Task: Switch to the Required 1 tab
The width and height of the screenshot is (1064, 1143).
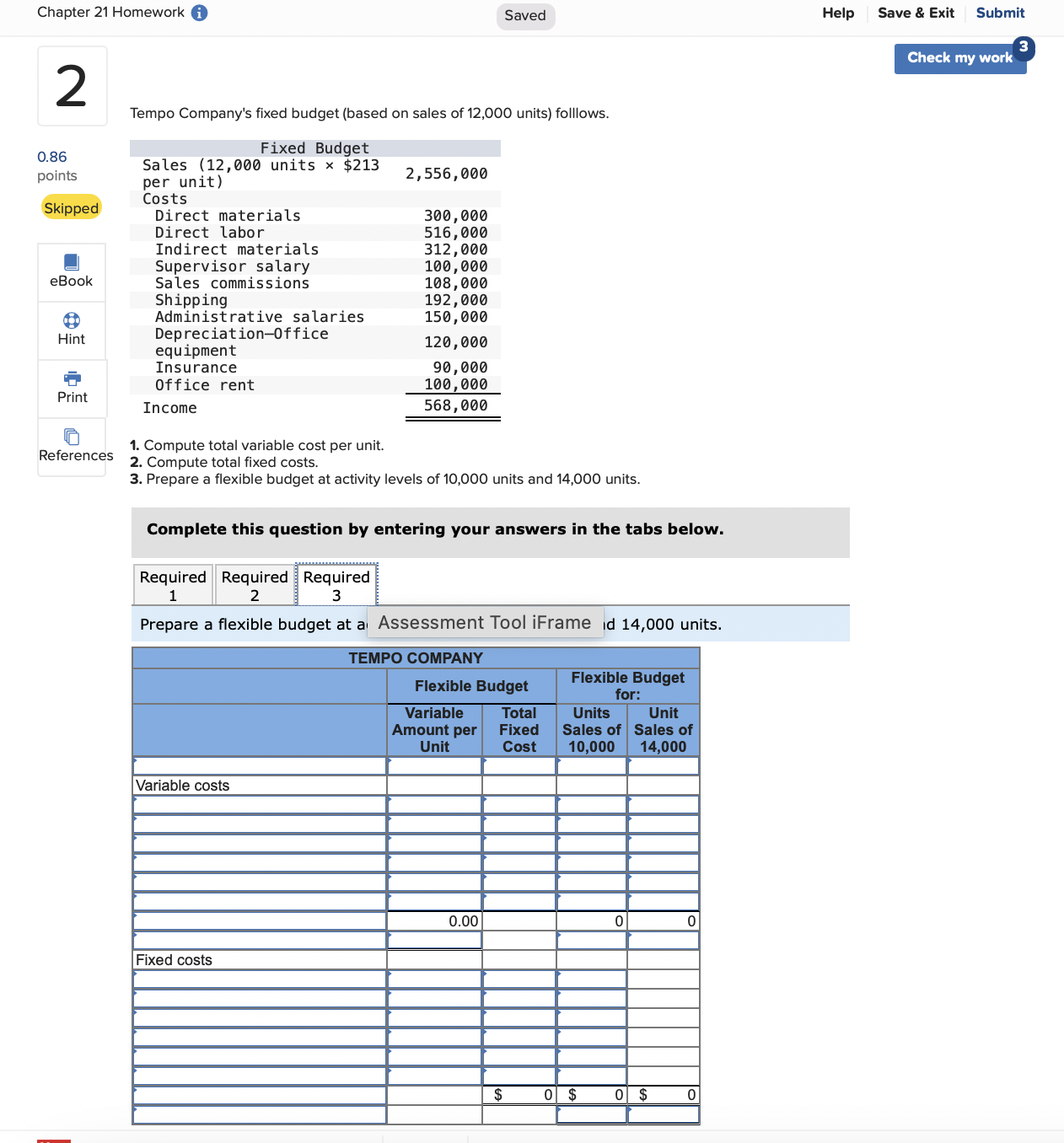Action: tap(172, 584)
